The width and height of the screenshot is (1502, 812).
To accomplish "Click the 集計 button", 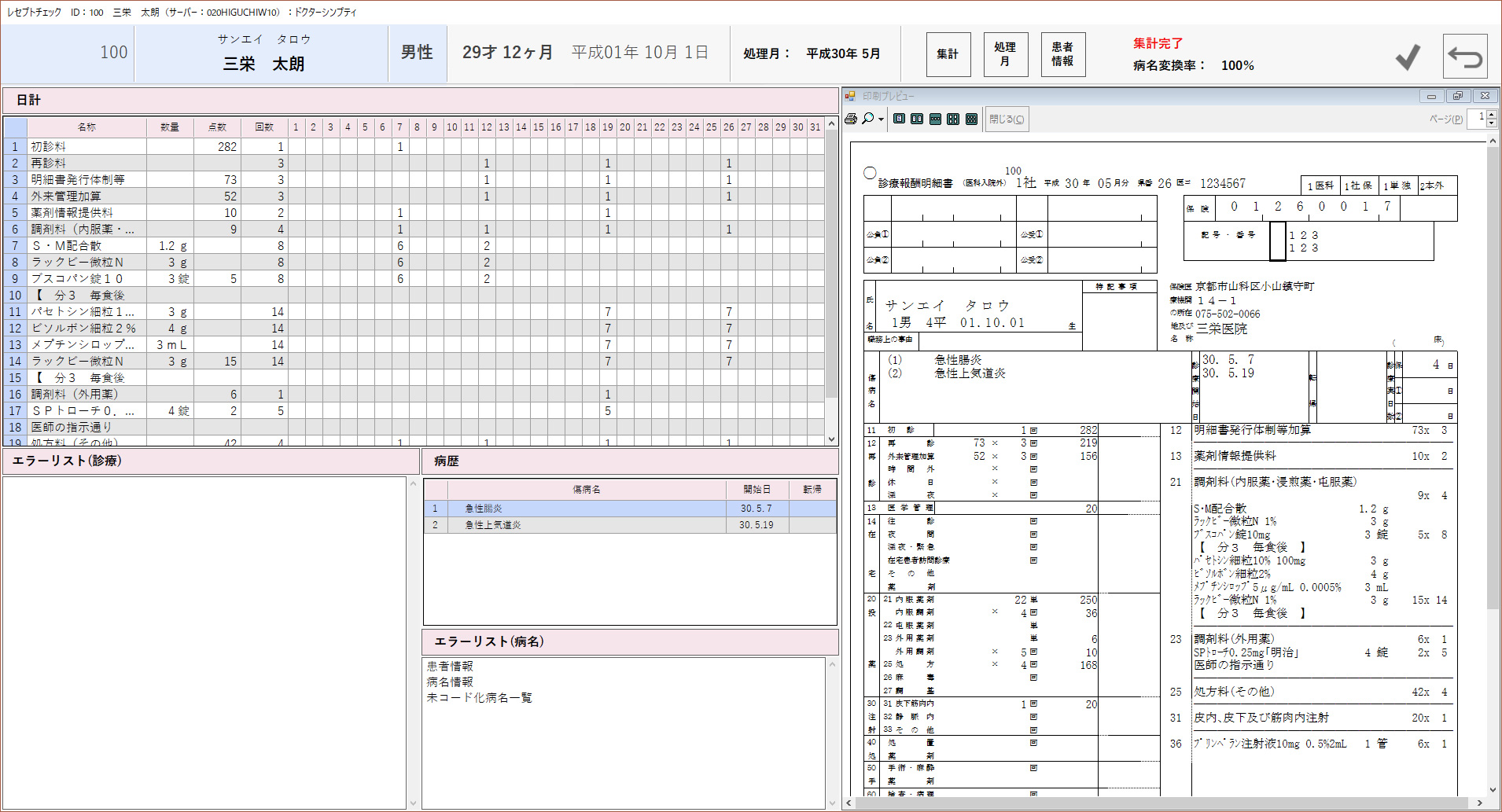I will click(948, 54).
